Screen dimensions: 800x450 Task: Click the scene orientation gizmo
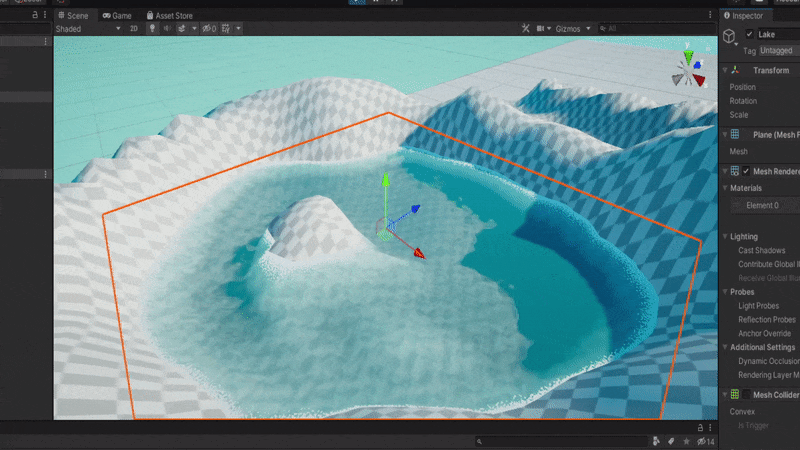point(686,68)
